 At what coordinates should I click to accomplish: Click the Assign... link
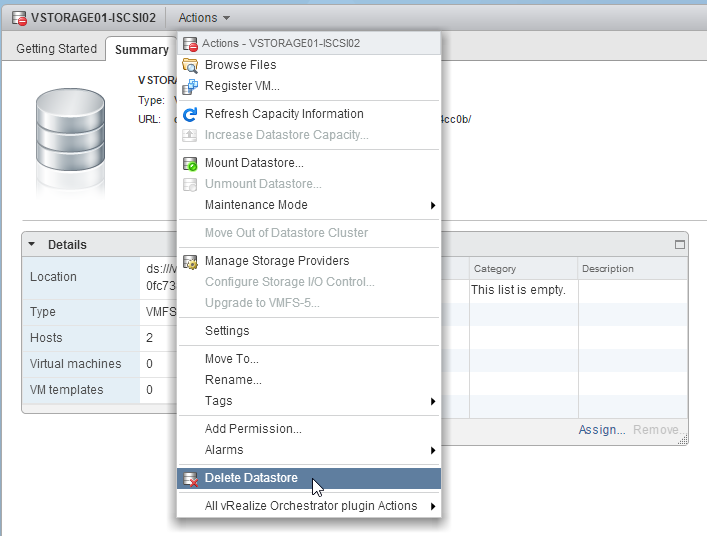[601, 430]
